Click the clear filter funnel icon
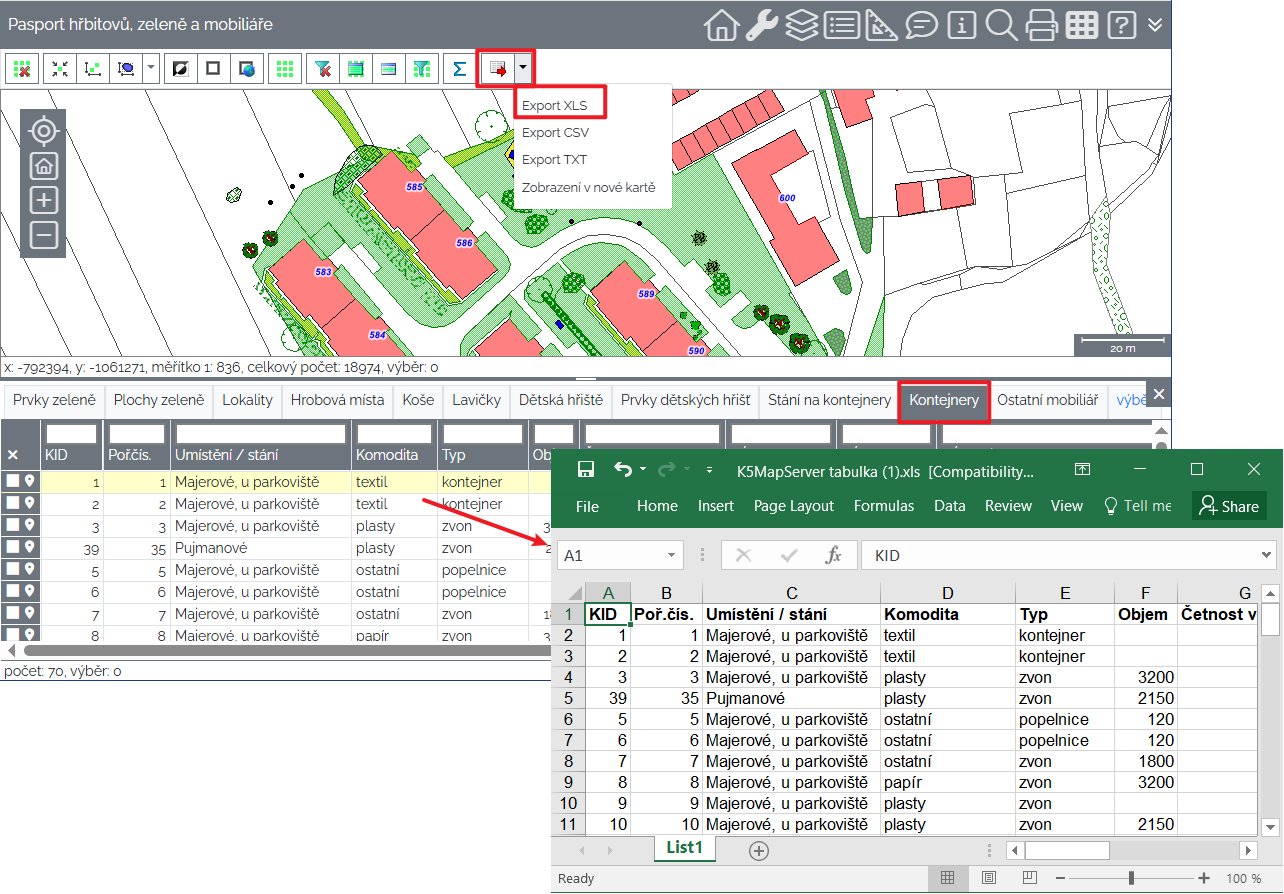 click(x=323, y=69)
